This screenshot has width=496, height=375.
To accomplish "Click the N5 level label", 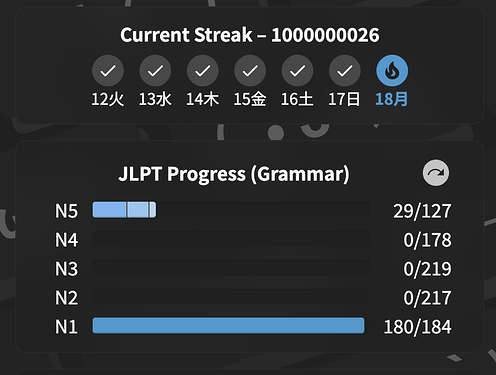I will pos(66,211).
